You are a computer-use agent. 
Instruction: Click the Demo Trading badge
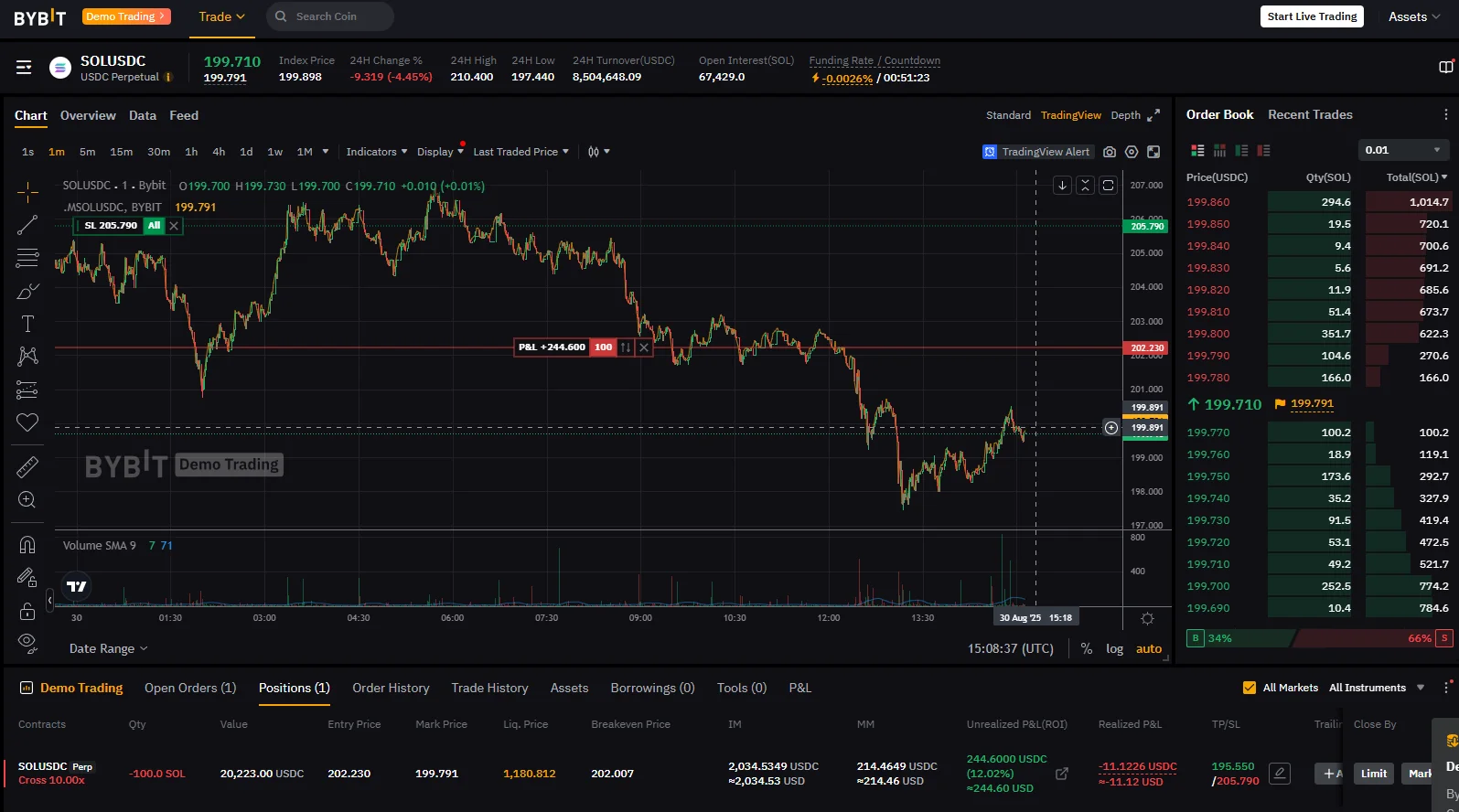point(126,16)
